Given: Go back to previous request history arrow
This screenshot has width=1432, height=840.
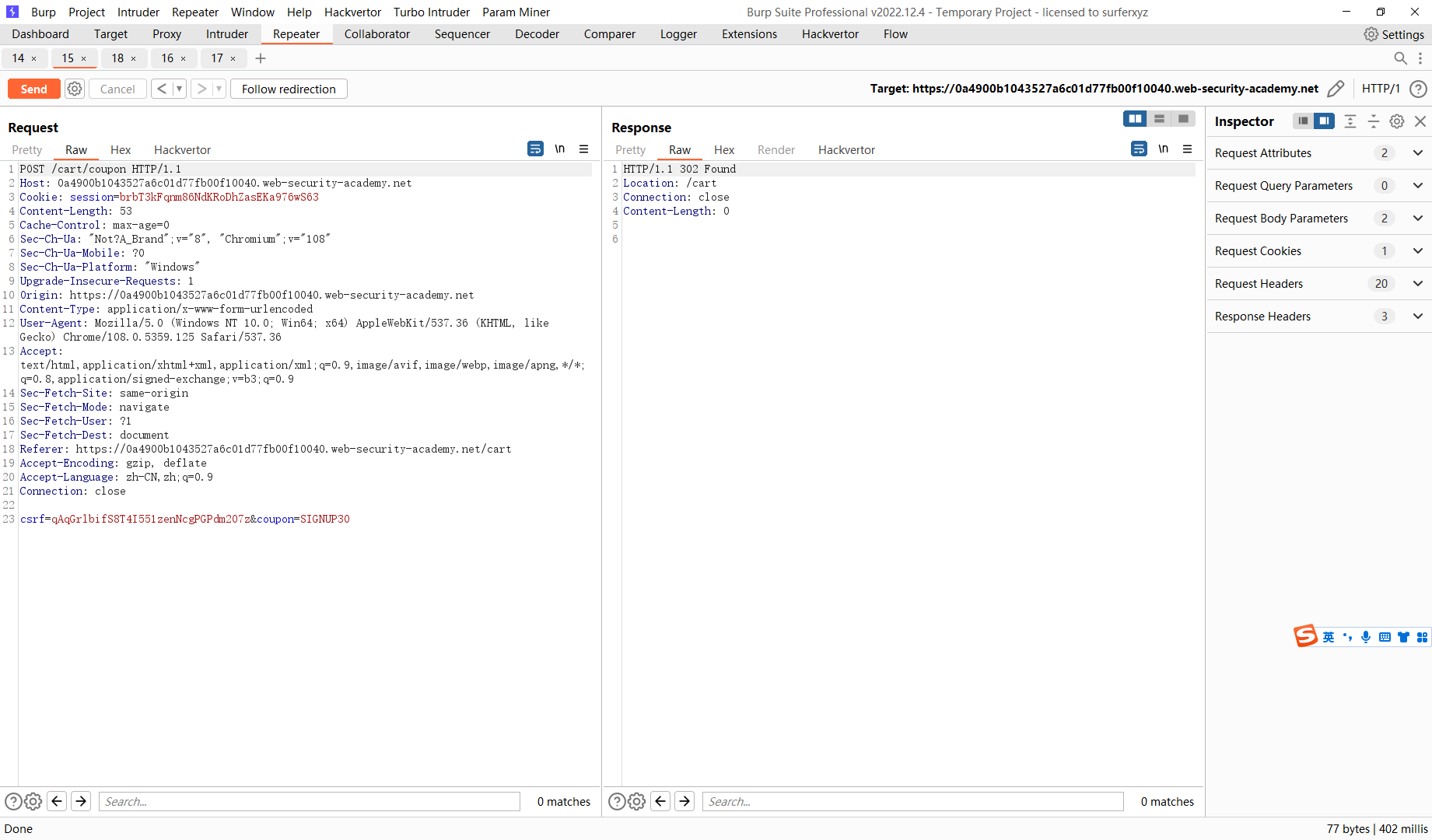Looking at the screenshot, I should click(x=162, y=89).
